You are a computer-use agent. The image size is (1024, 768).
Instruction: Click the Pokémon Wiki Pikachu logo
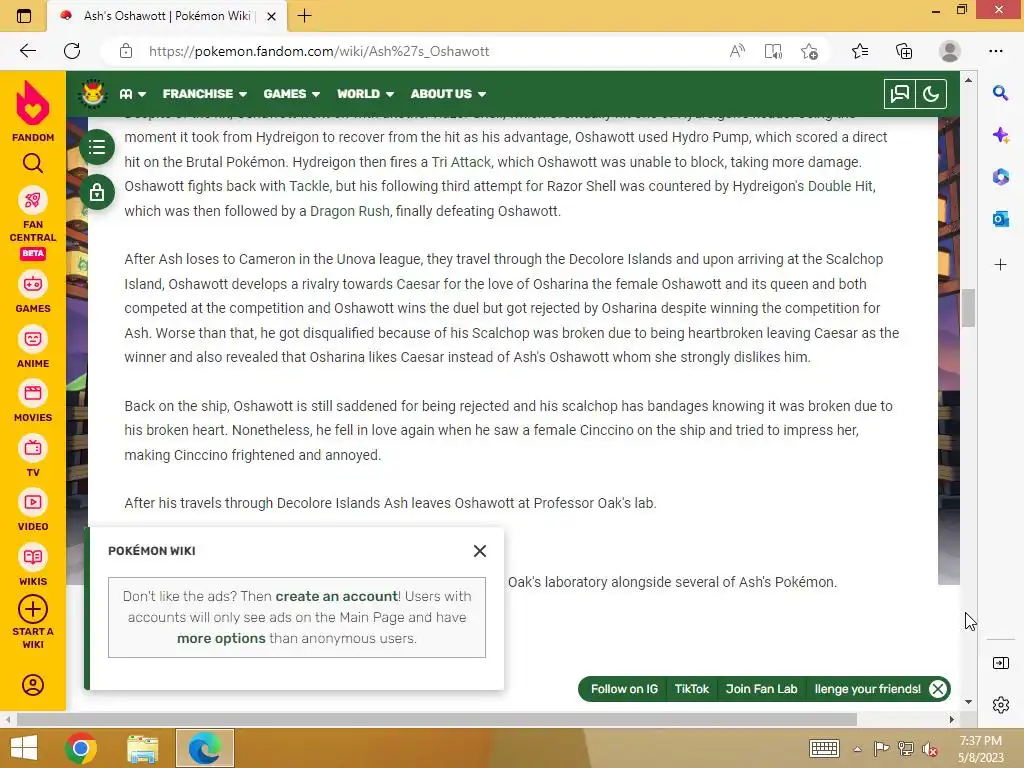point(92,94)
